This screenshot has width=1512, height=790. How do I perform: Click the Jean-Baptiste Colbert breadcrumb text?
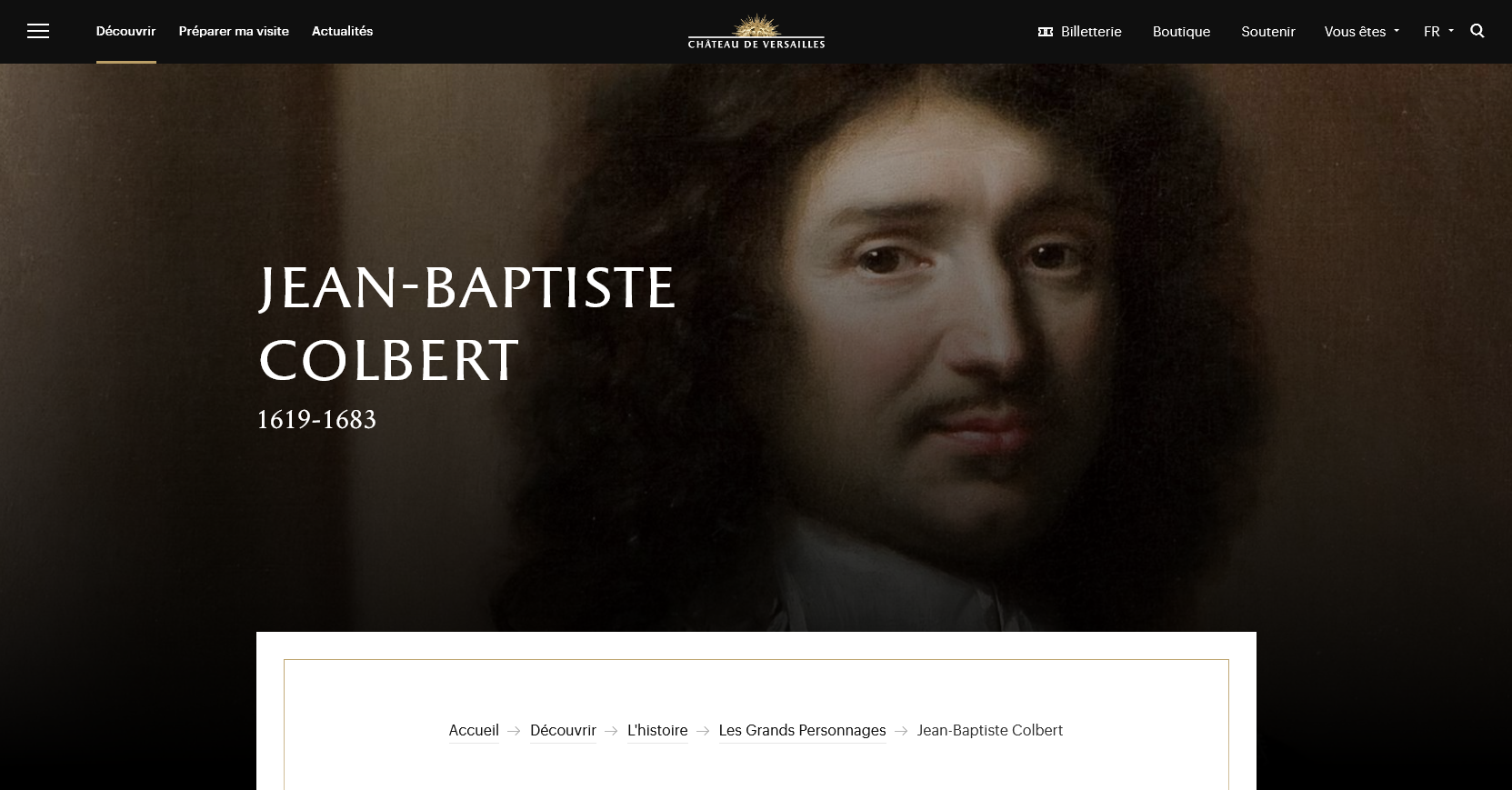989,730
